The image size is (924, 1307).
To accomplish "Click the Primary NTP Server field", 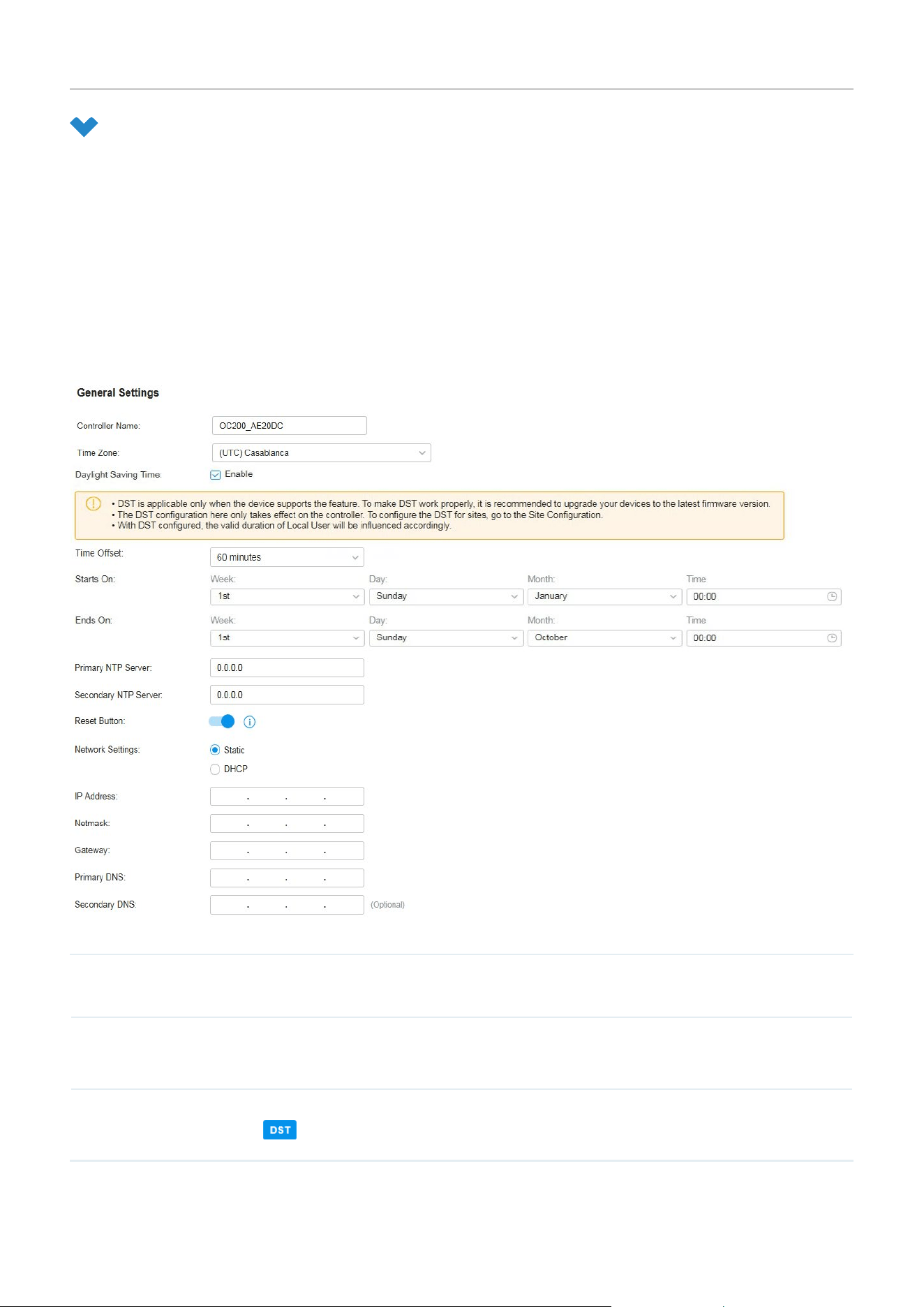I will click(x=287, y=668).
